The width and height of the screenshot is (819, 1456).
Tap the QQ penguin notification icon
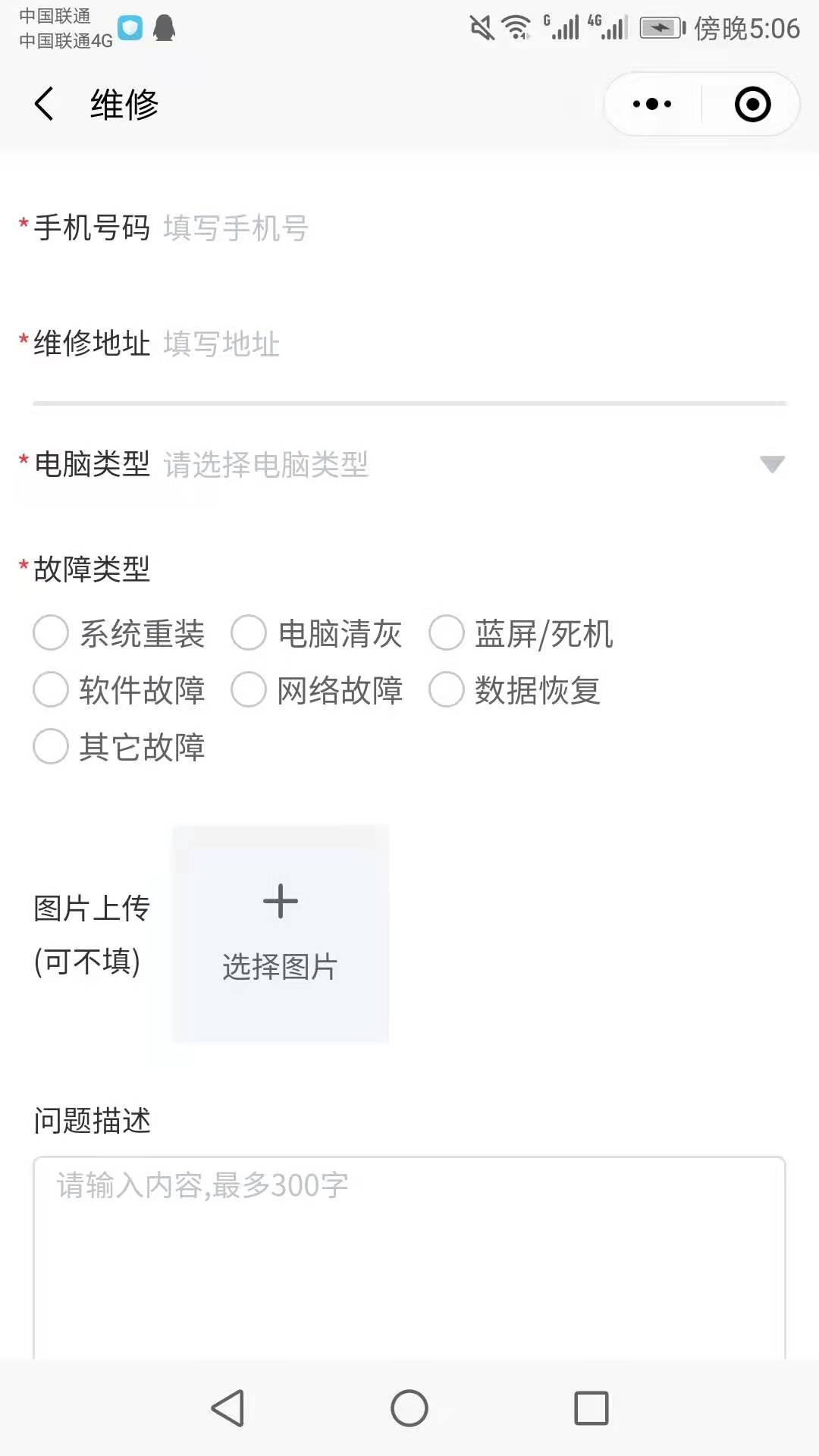click(x=164, y=28)
